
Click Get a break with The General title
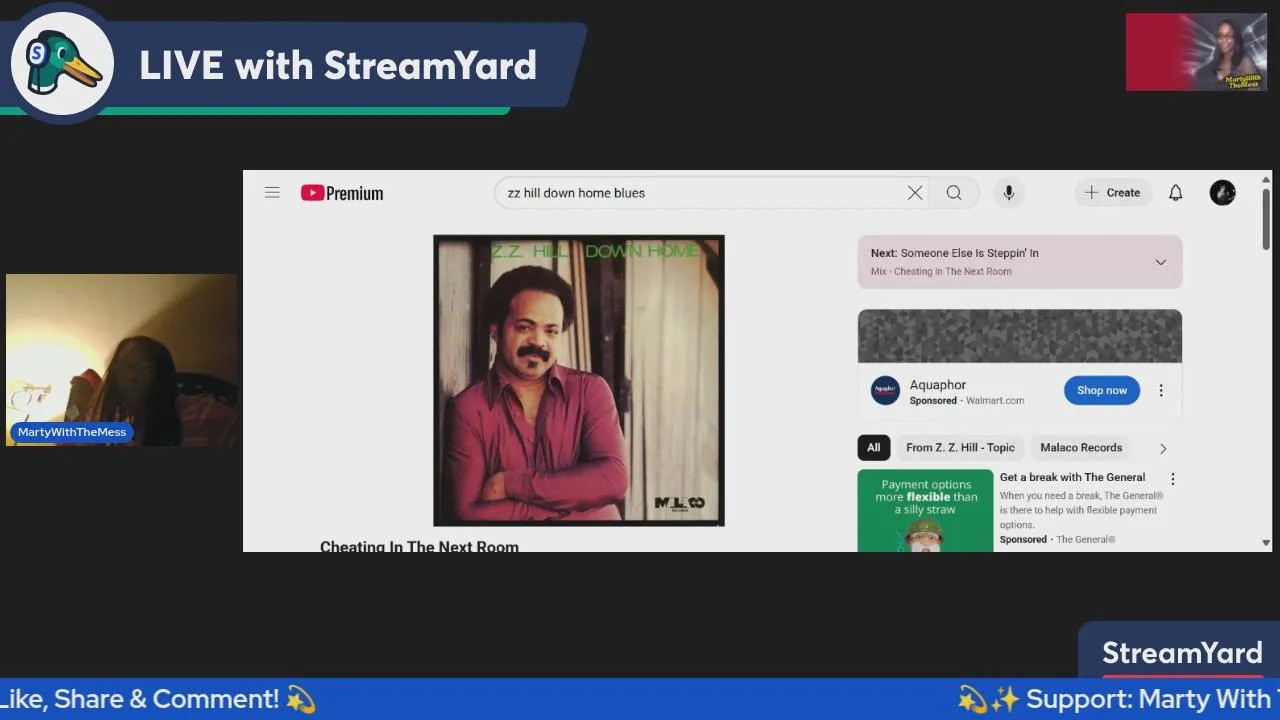pos(1072,477)
